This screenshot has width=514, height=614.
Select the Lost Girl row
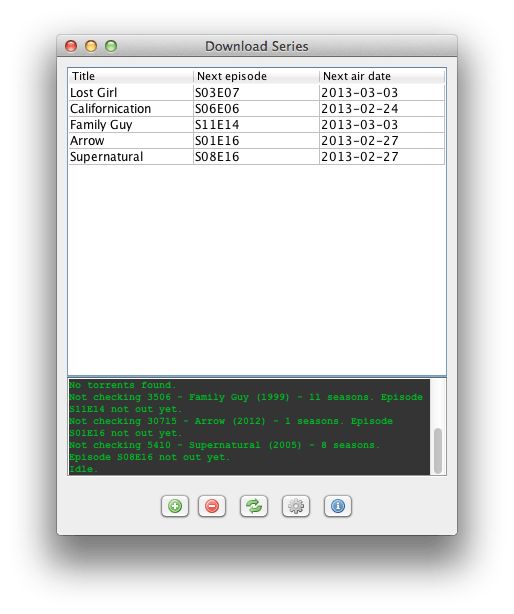point(256,93)
